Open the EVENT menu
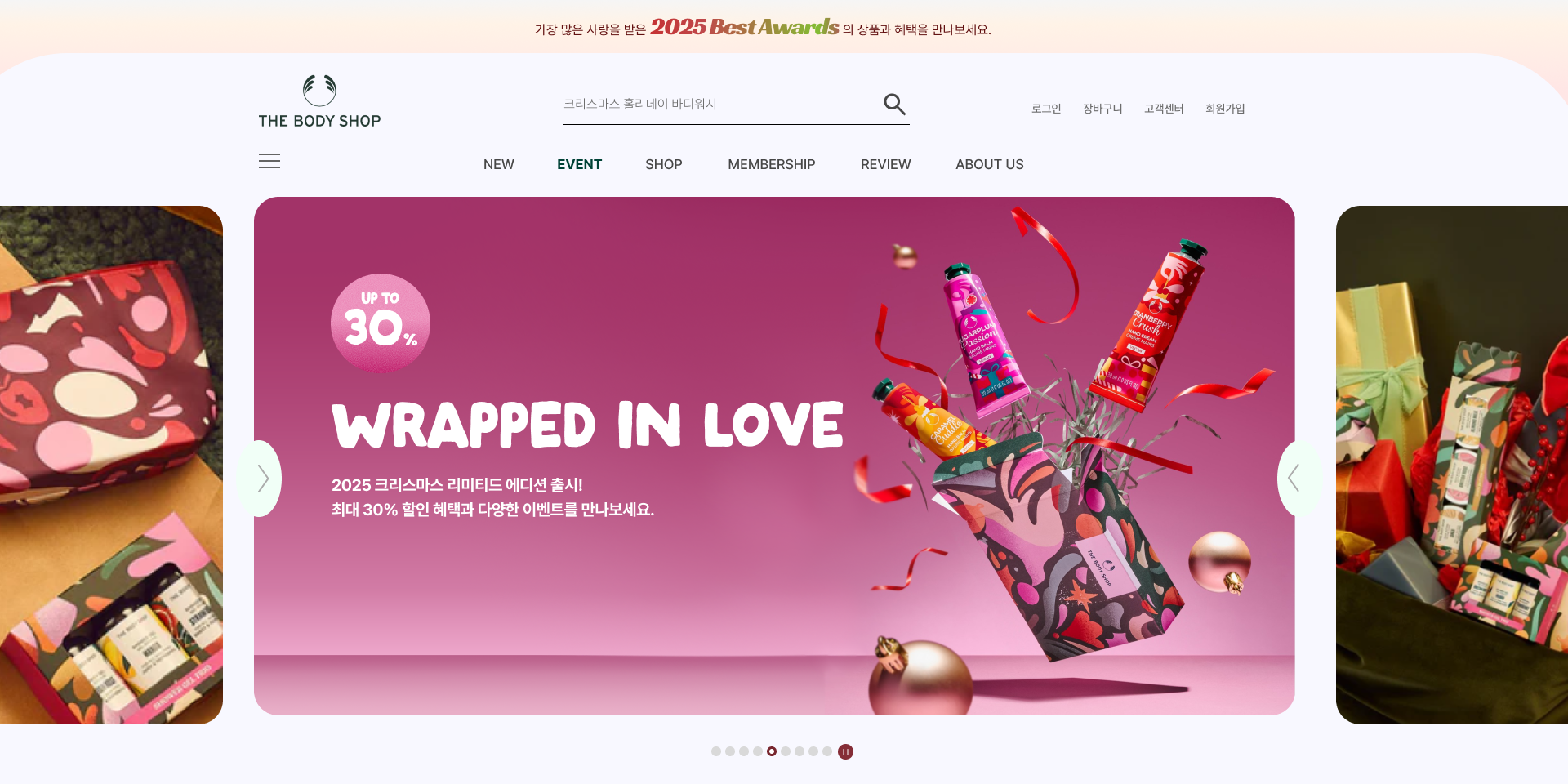 coord(579,164)
